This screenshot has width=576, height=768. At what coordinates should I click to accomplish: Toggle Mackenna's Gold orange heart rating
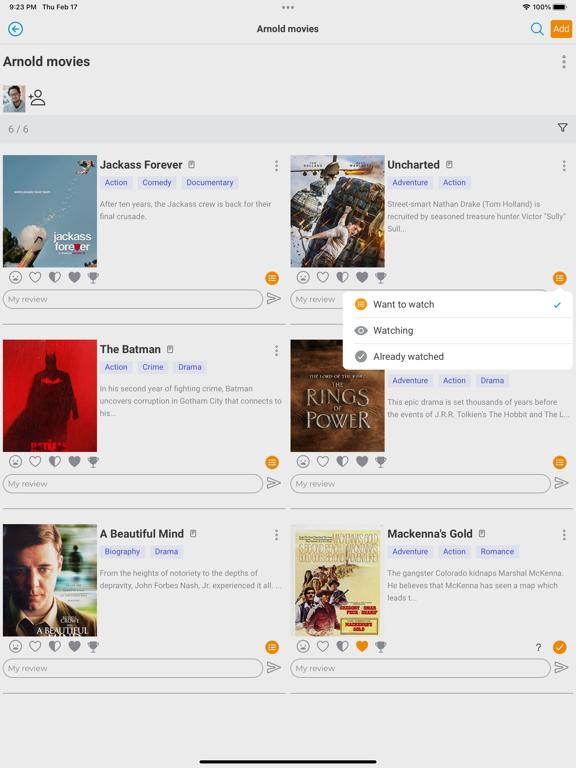coord(362,646)
